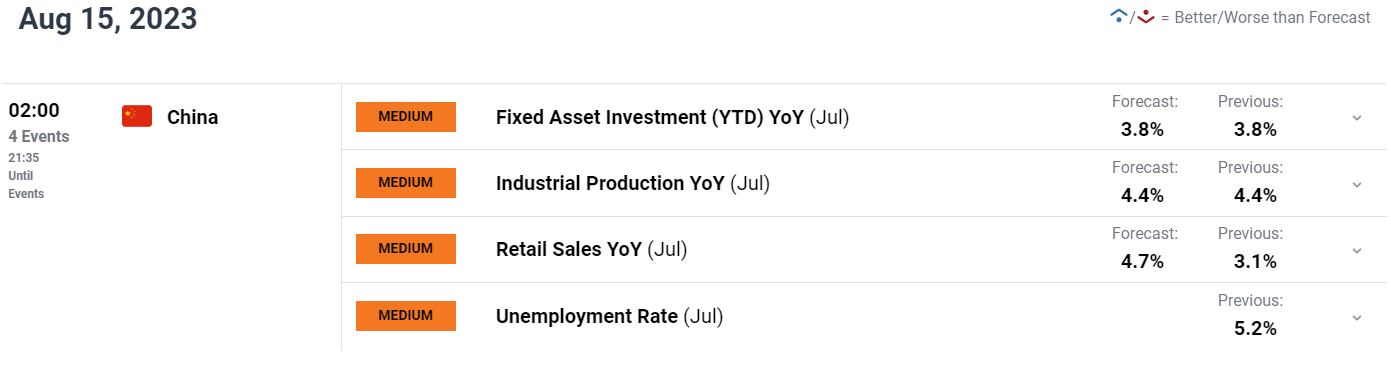
Task: Click the China country label
Action: [193, 117]
